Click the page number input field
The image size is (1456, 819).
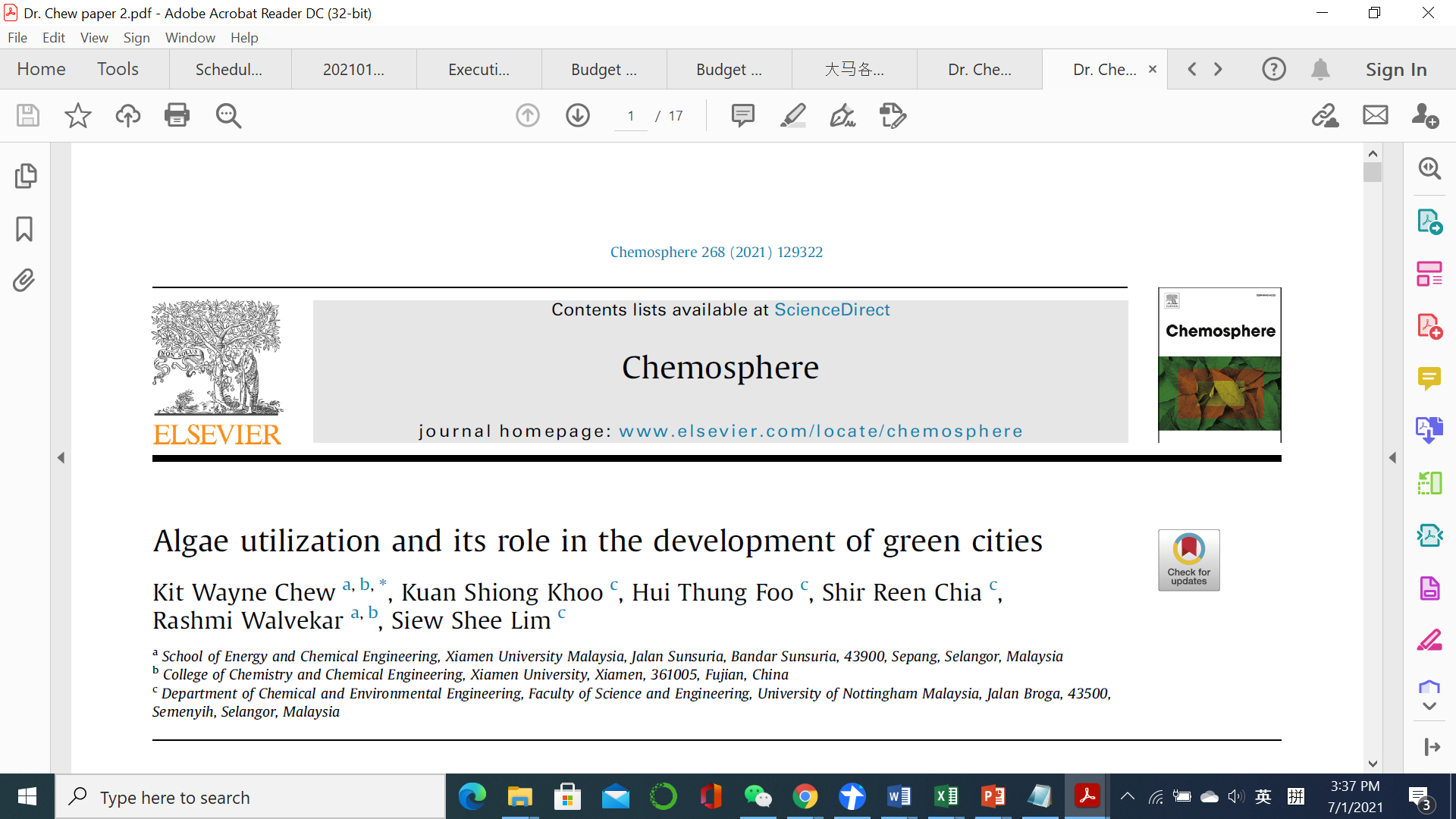click(x=630, y=116)
